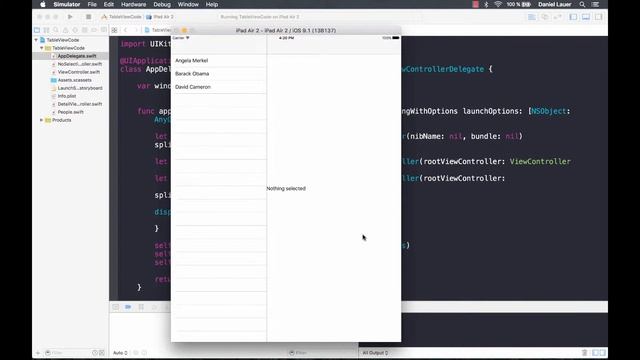The width and height of the screenshot is (640, 360).
Task: Open the Debug menu
Action: coord(162,4)
